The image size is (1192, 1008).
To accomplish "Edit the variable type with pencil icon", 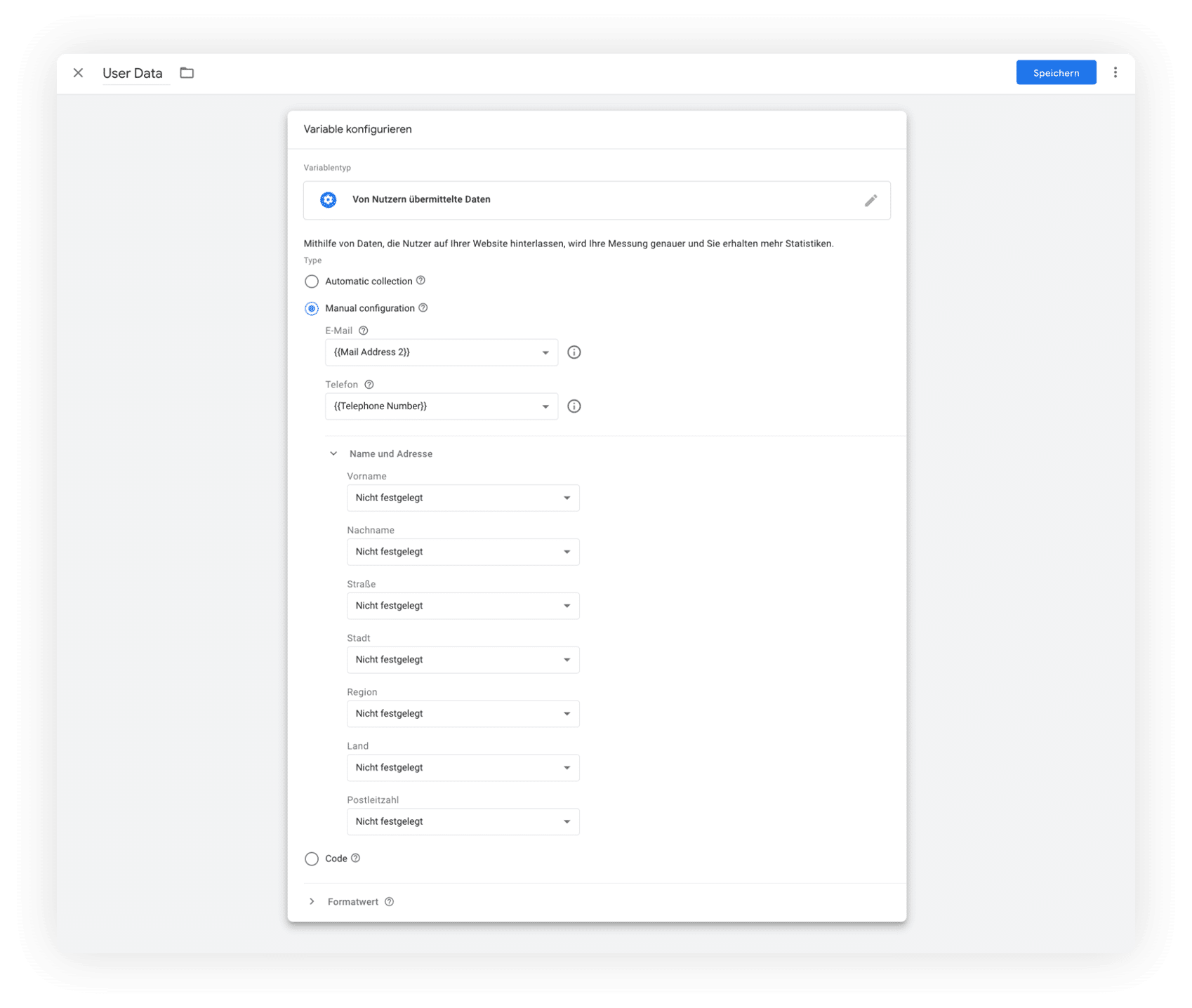I will 870,201.
